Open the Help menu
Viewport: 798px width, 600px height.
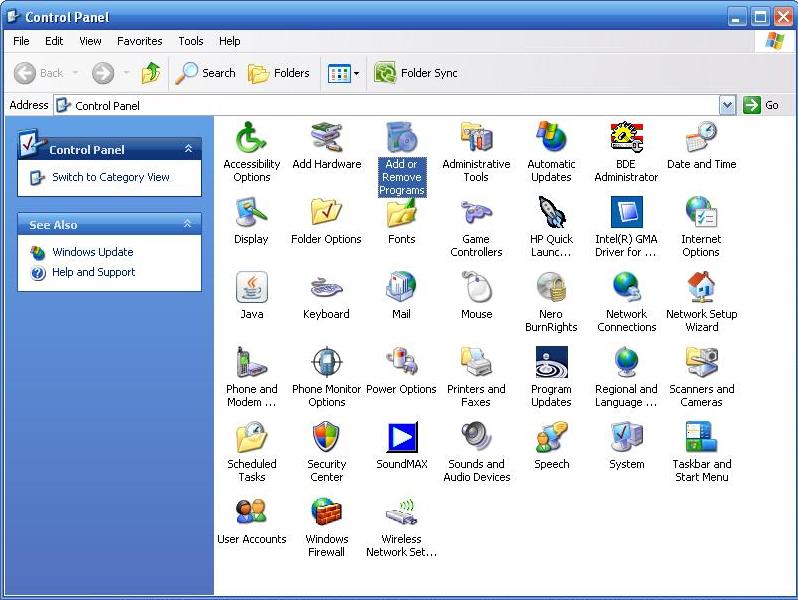point(230,41)
